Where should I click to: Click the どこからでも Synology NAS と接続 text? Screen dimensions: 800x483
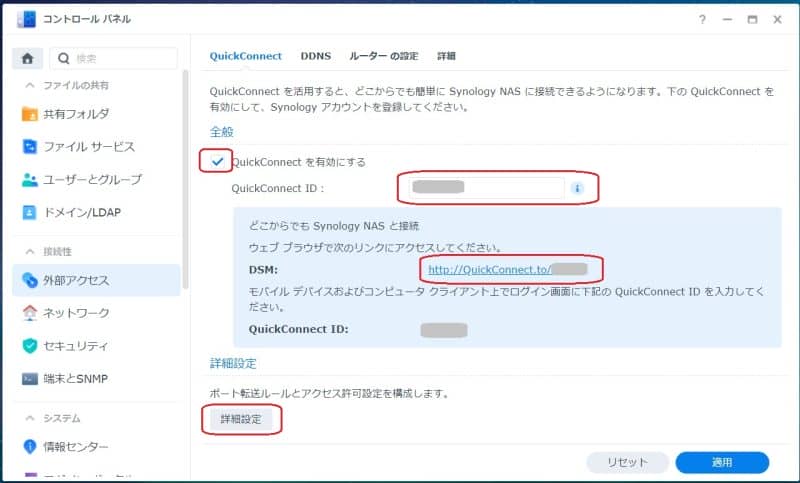(x=334, y=226)
